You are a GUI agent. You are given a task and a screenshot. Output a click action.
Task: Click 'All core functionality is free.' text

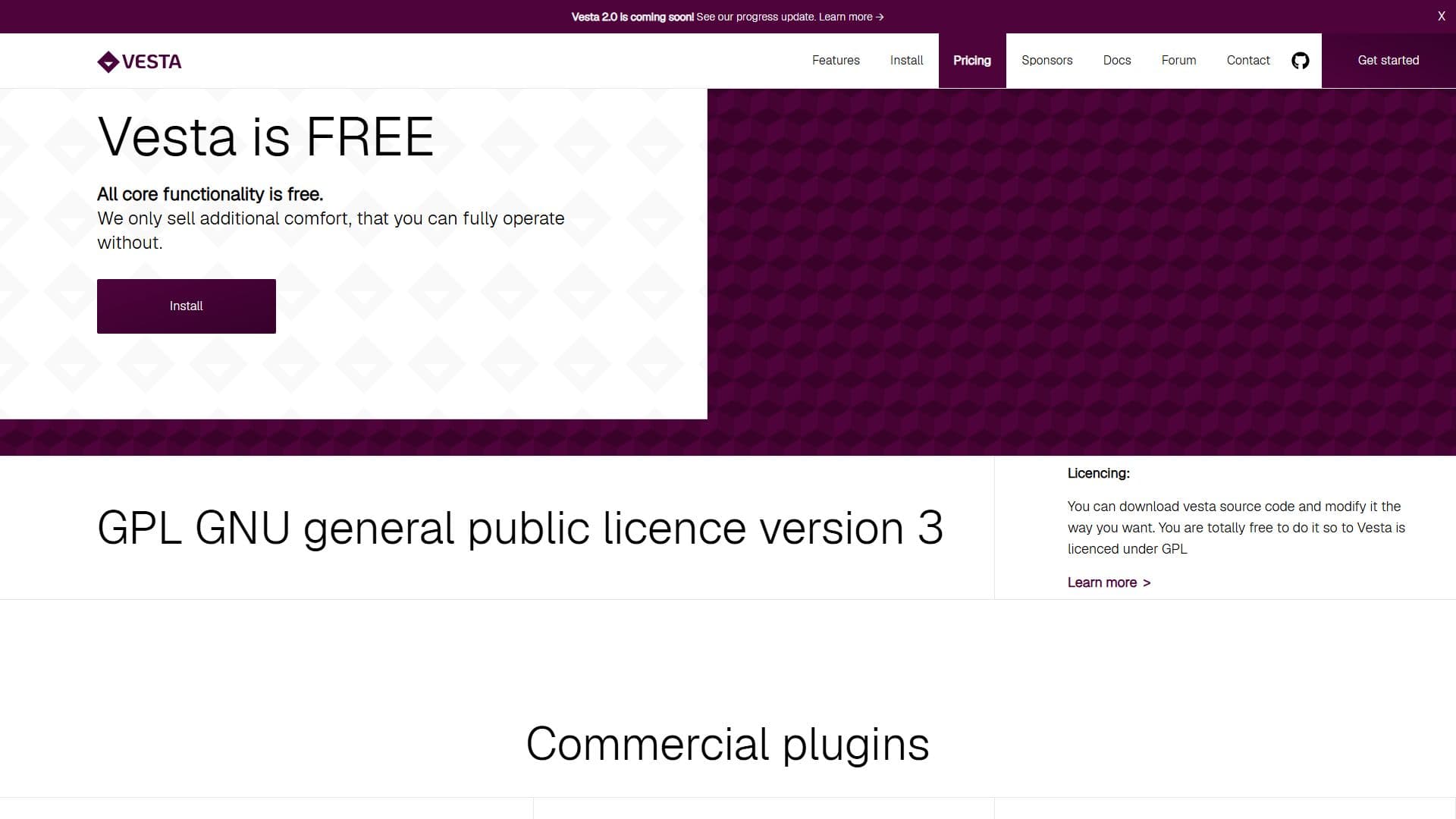point(210,194)
